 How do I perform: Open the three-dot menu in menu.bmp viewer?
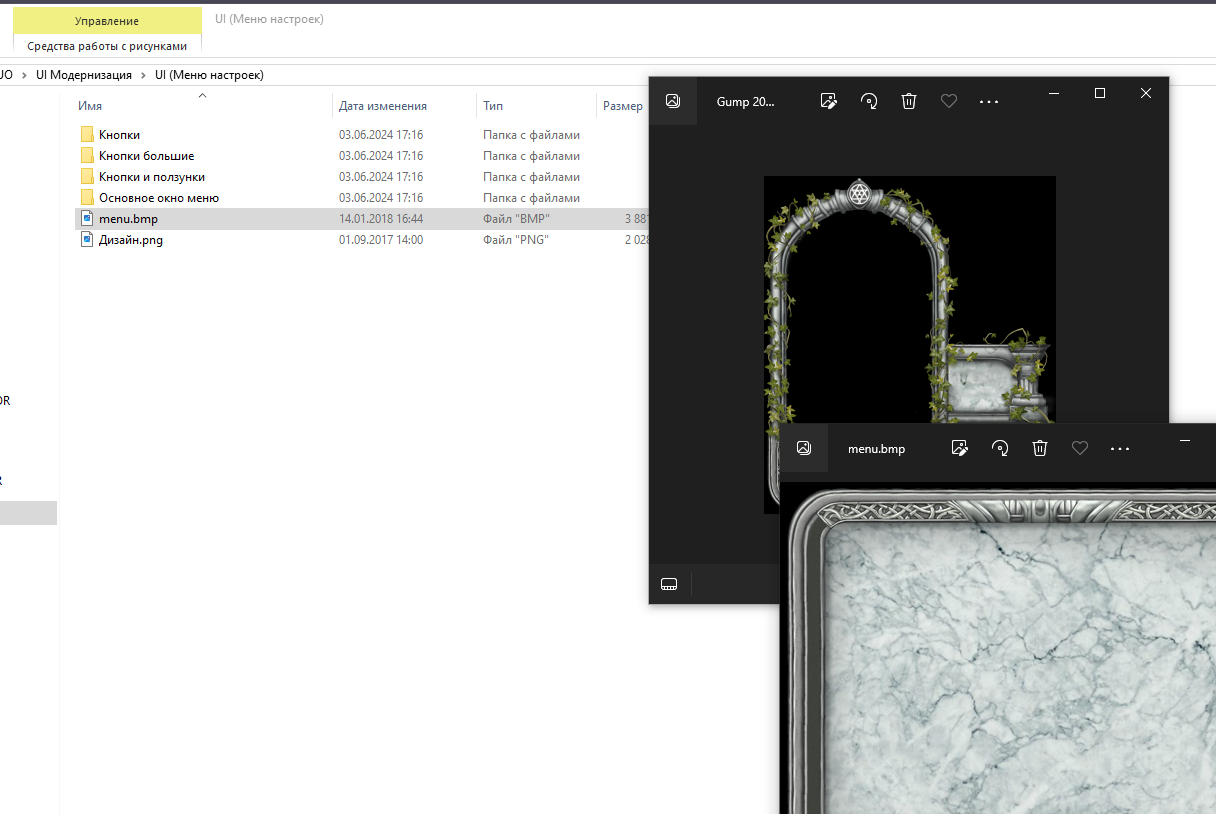click(1120, 448)
